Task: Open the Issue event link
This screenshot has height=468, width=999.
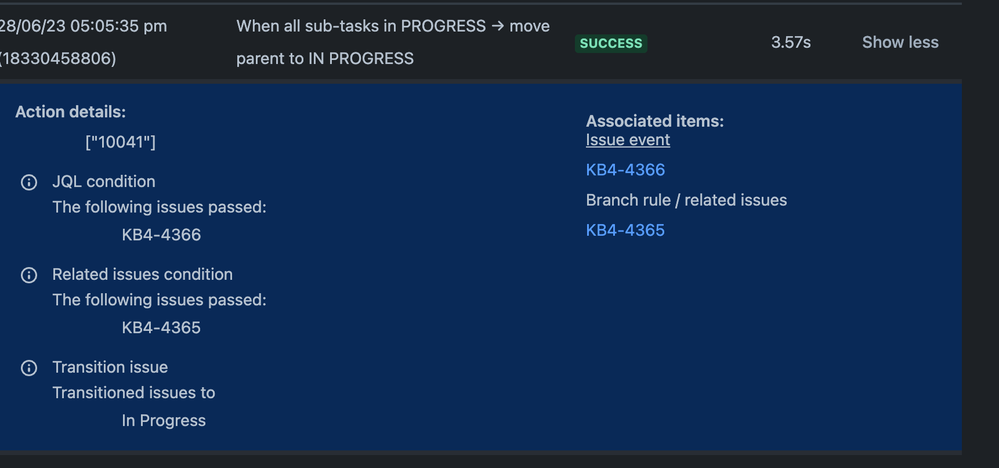Action: tap(628, 140)
